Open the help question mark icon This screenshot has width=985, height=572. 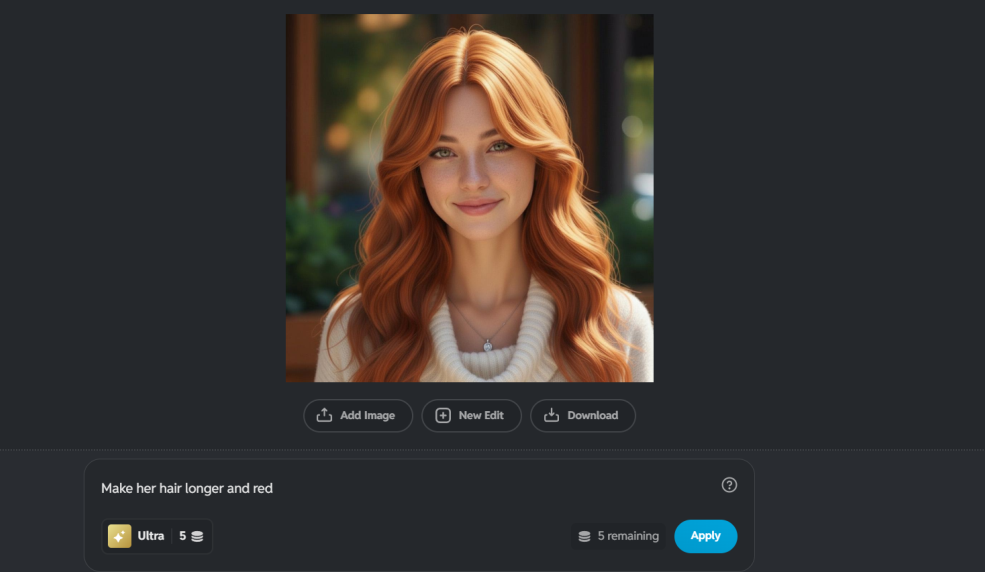(x=729, y=485)
